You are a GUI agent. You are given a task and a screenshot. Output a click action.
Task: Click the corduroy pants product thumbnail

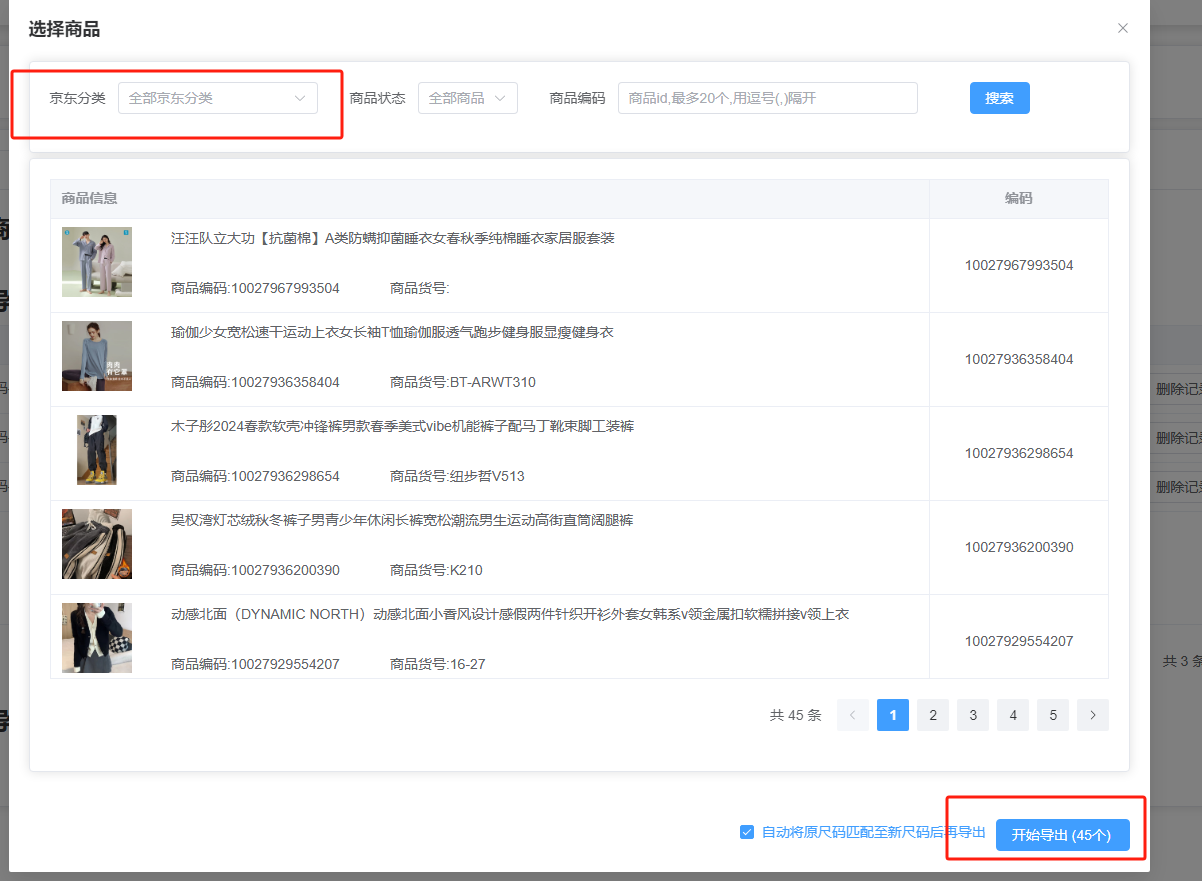pyautogui.click(x=97, y=544)
